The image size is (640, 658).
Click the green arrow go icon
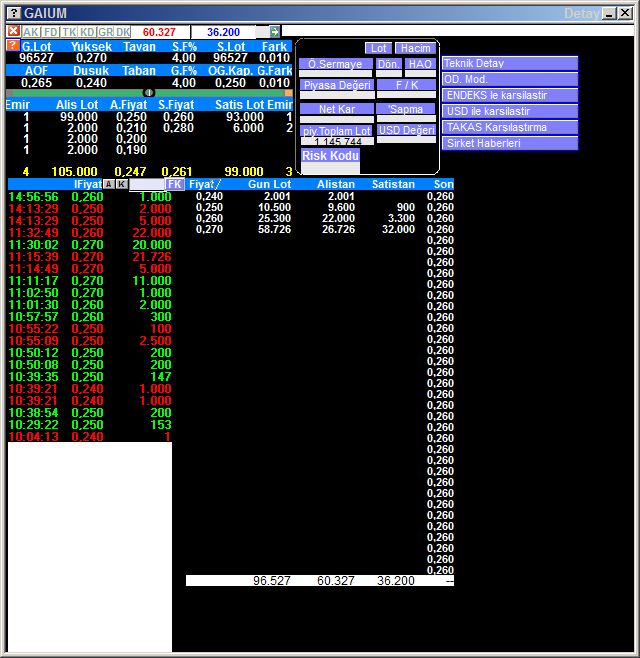point(274,31)
